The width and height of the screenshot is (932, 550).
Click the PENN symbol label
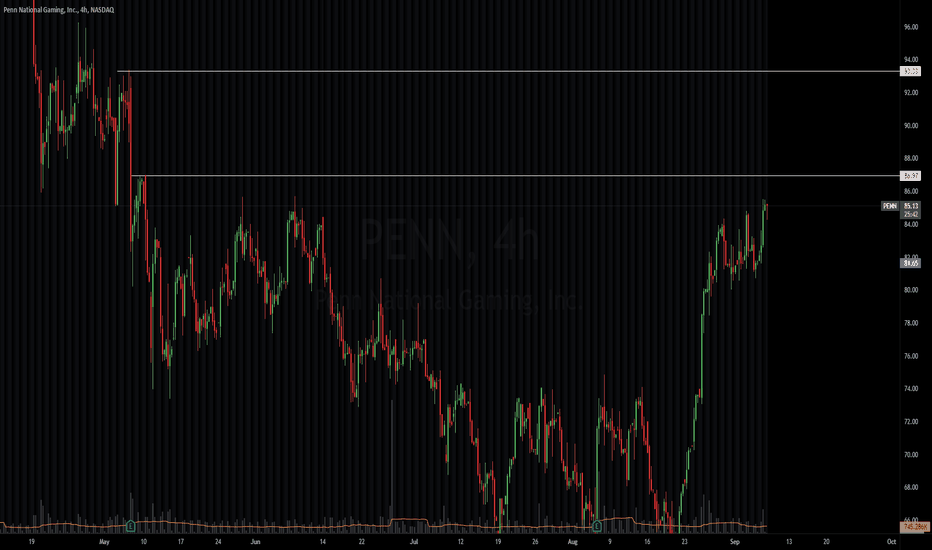(x=890, y=206)
